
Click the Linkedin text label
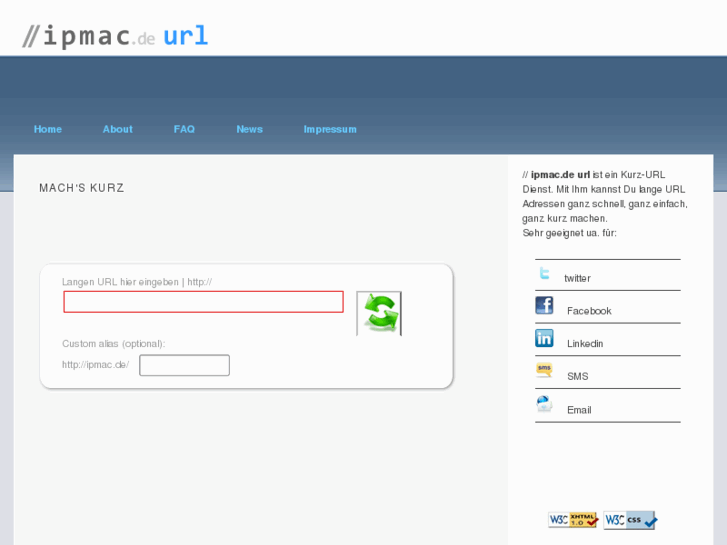(585, 344)
